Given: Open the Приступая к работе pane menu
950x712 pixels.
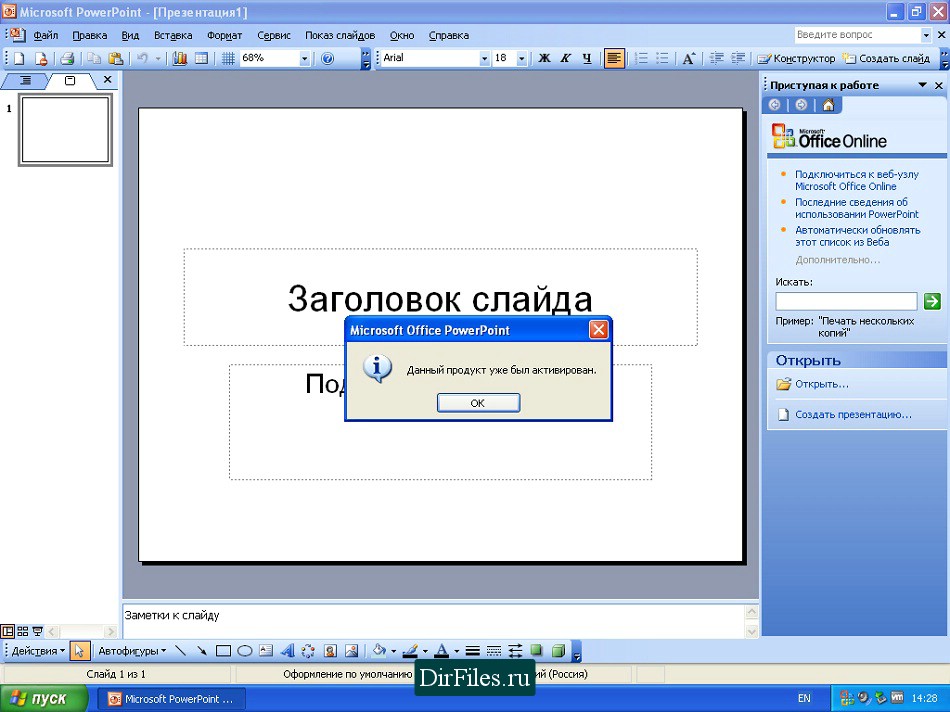Looking at the screenshot, I should coord(922,85).
